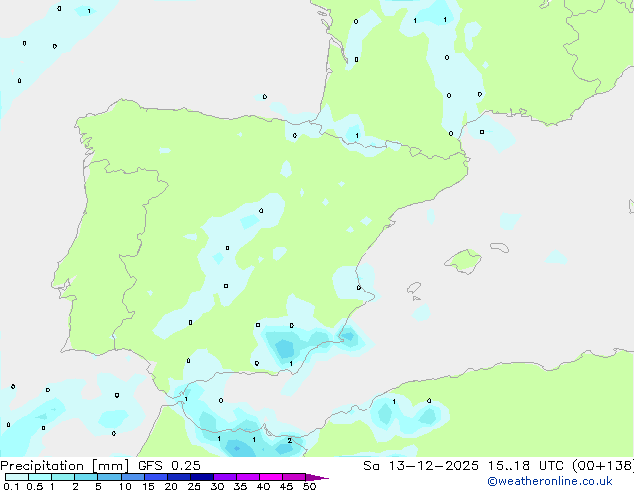Click the '0.1' legend scale number
Viewport: 634px width, 490px height.
point(11,486)
